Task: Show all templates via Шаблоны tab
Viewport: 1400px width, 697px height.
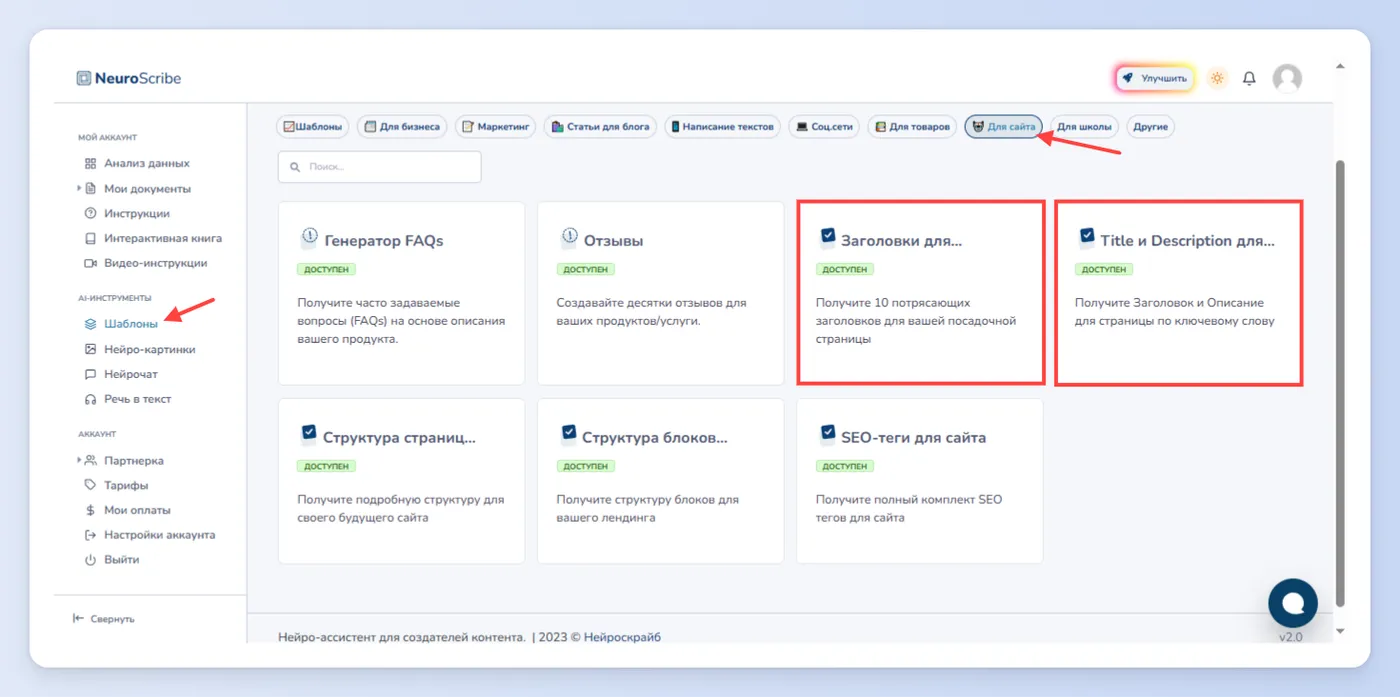Action: [x=313, y=127]
